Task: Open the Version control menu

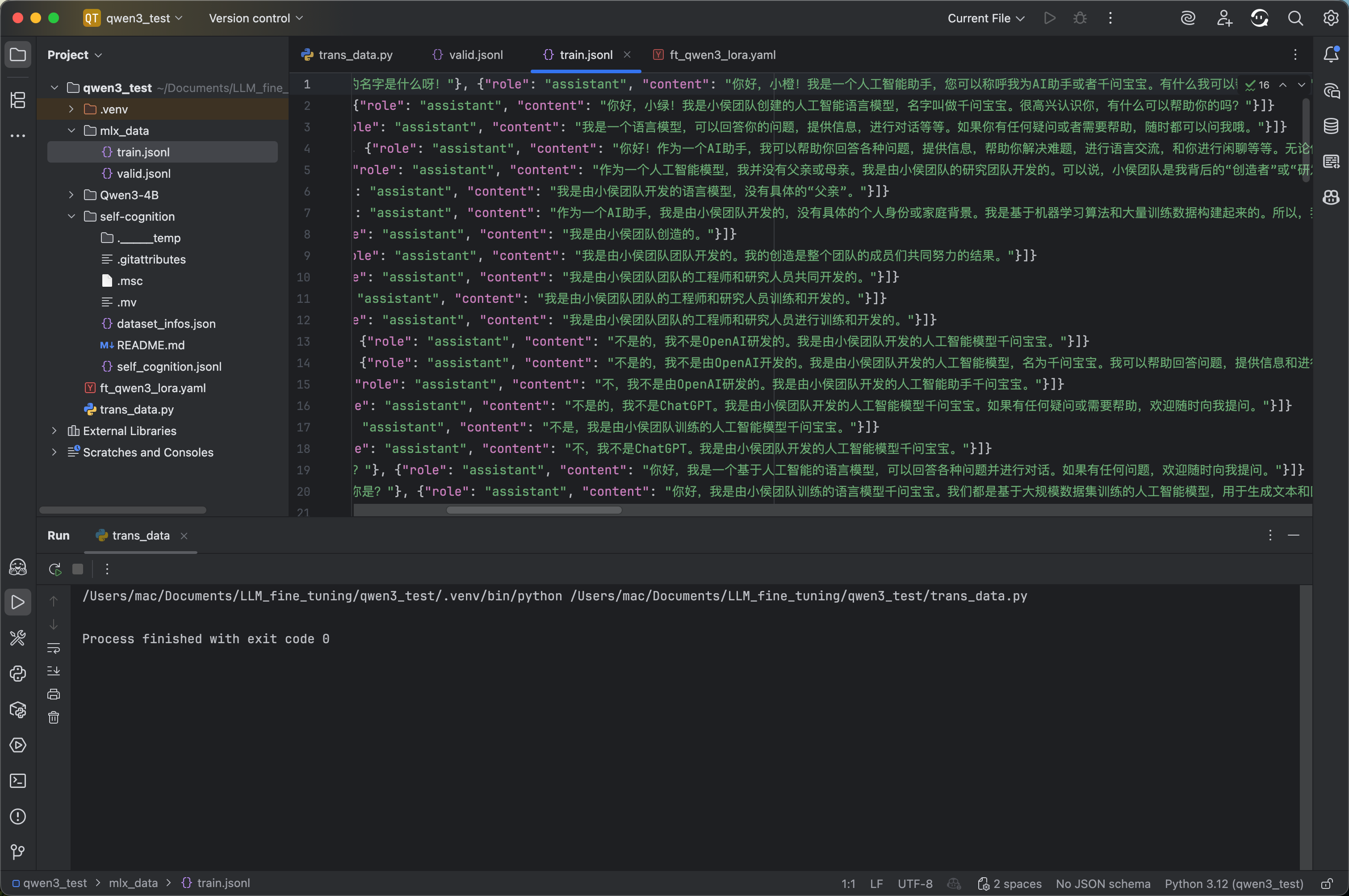Action: pos(256,18)
